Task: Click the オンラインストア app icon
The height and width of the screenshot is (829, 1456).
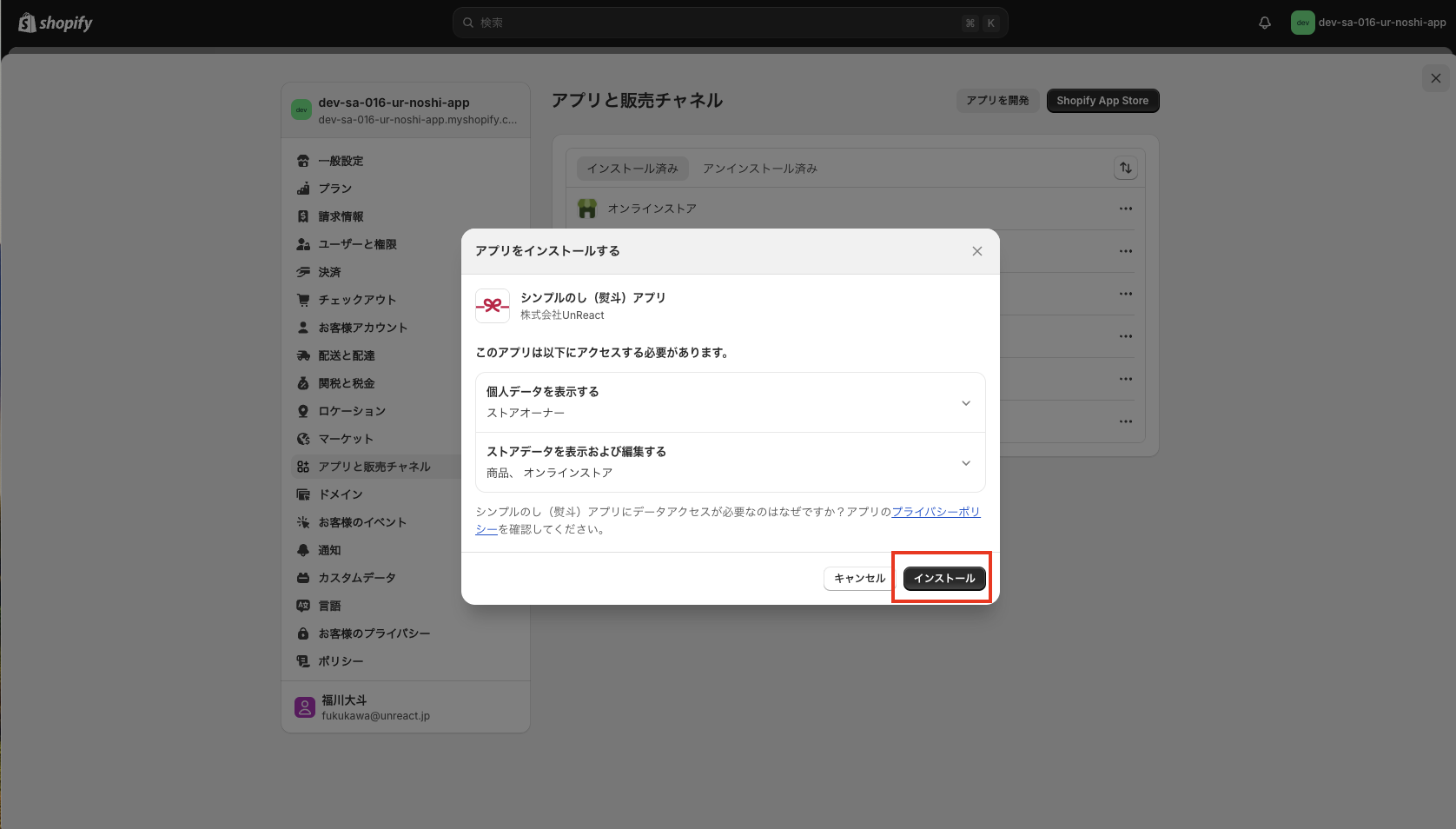Action: [x=587, y=209]
